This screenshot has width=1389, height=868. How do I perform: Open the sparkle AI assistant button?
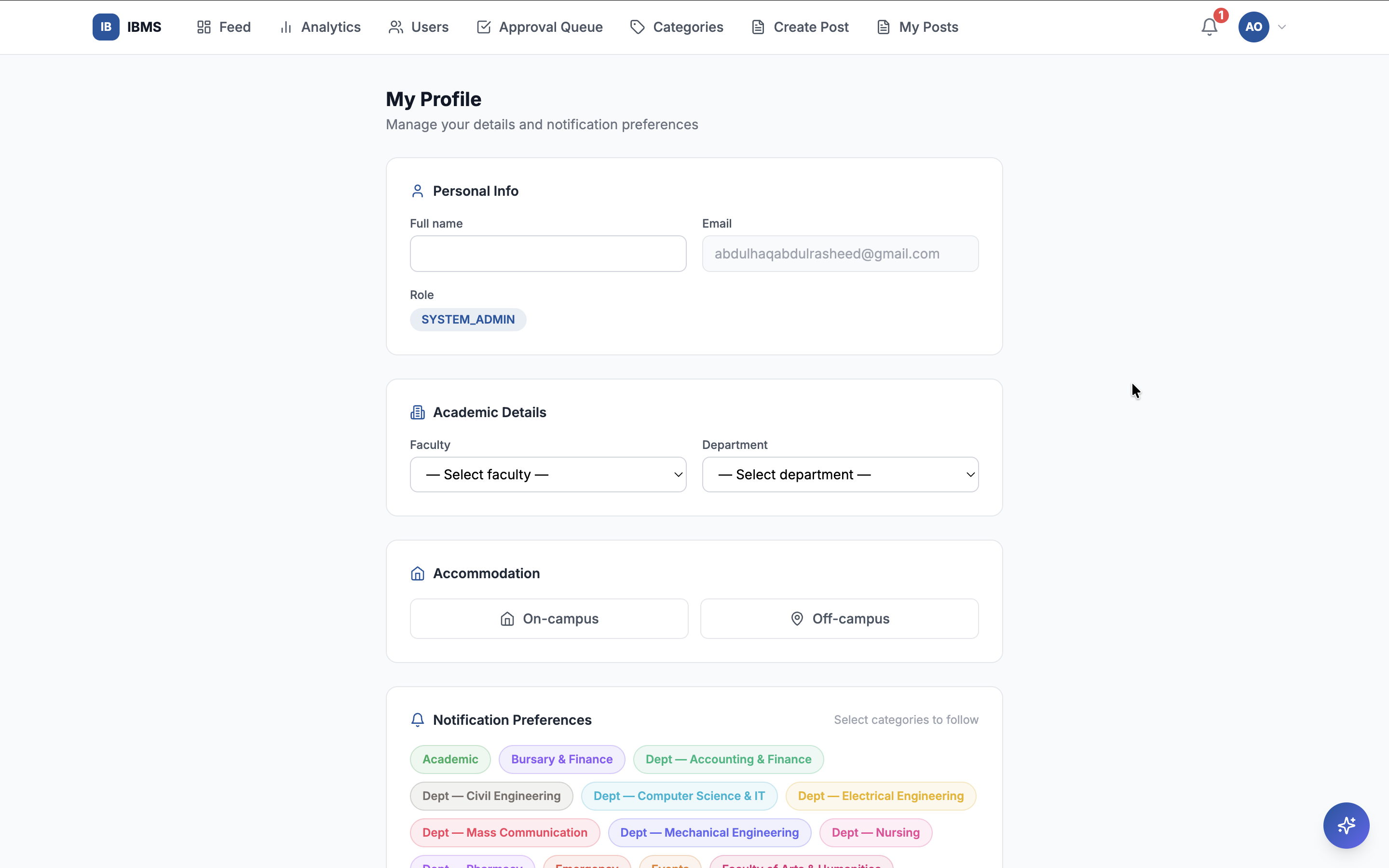[x=1346, y=825]
